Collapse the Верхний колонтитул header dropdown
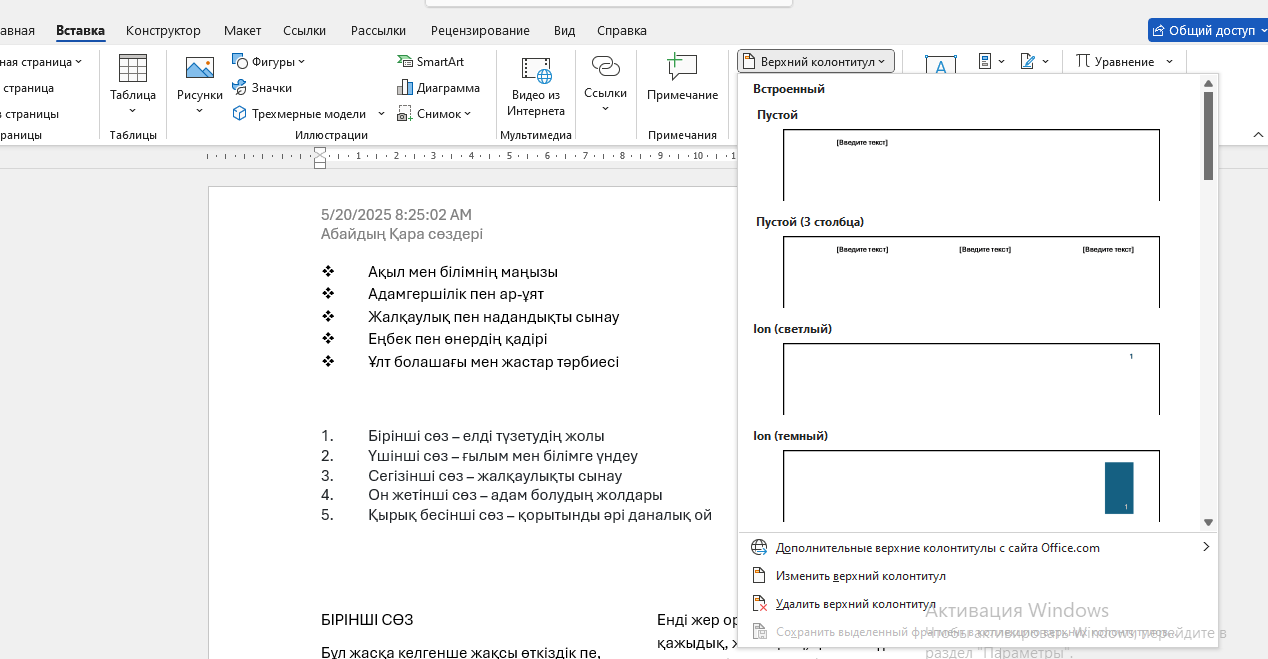1268x659 pixels. 815,61
